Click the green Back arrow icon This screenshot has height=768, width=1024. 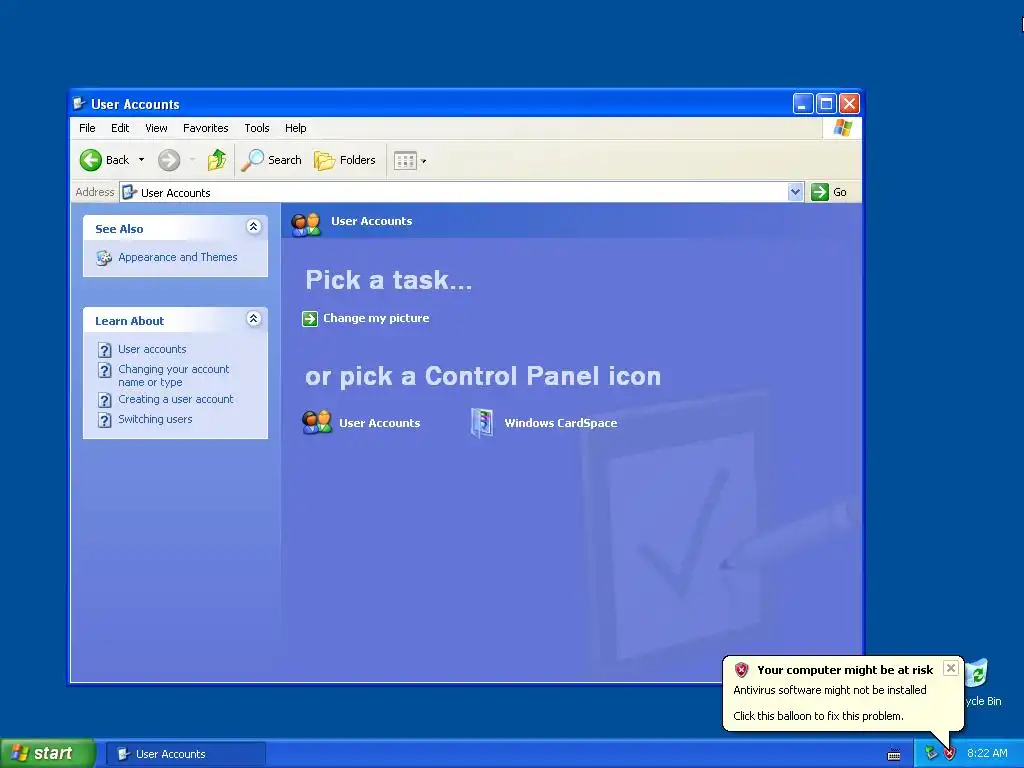pos(91,160)
